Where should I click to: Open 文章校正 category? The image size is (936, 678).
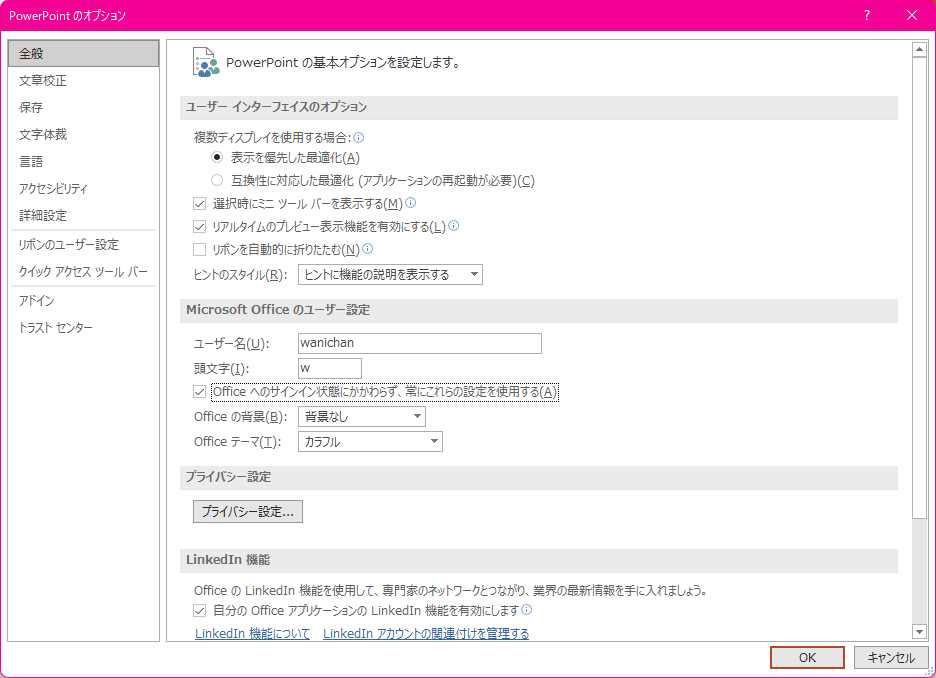click(84, 81)
